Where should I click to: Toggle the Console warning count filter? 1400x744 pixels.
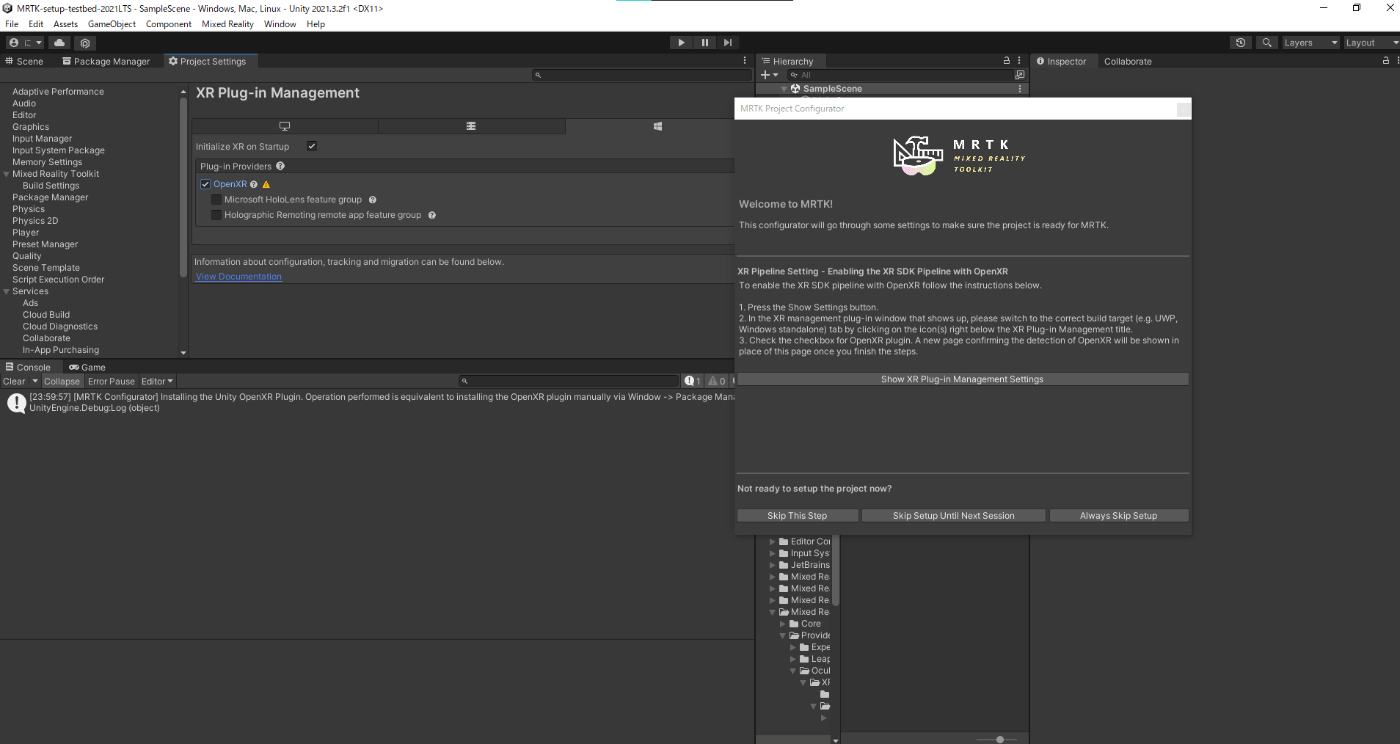(717, 381)
